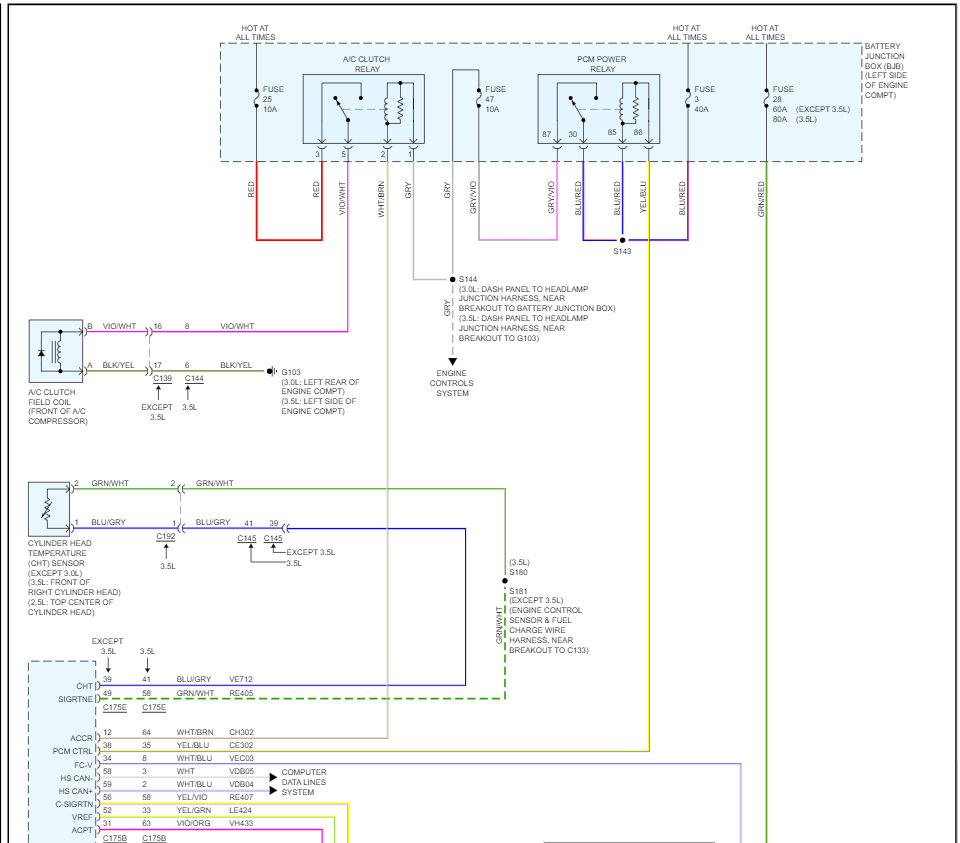The height and width of the screenshot is (843, 960).
Task: Select the Fuse 25 10A symbol
Action: [x=257, y=100]
